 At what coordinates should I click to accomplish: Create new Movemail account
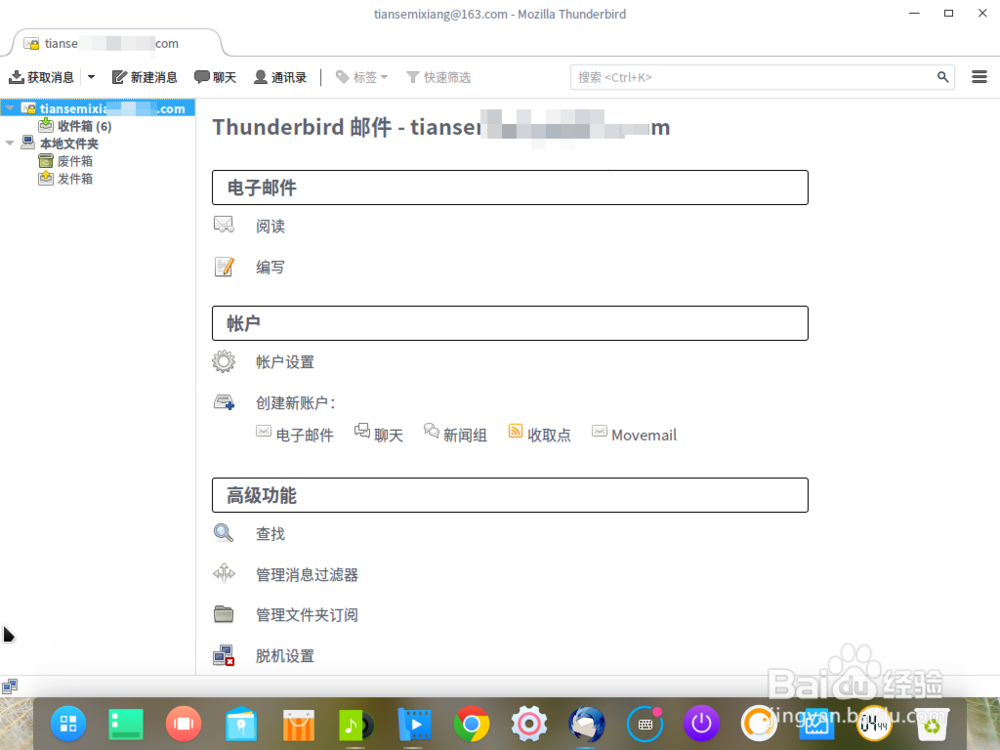click(635, 435)
